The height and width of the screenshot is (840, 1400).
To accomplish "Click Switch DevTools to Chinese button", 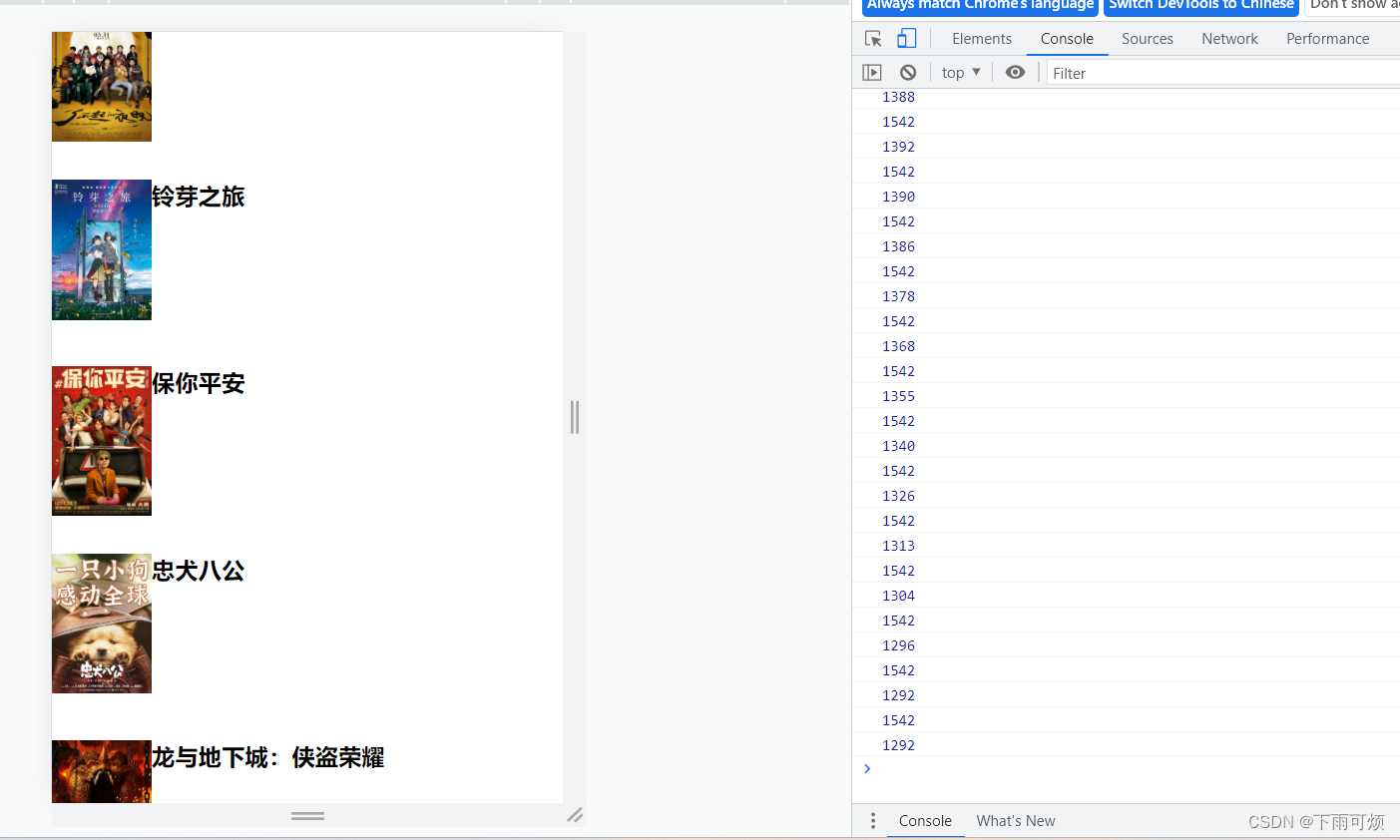I will click(x=1201, y=5).
